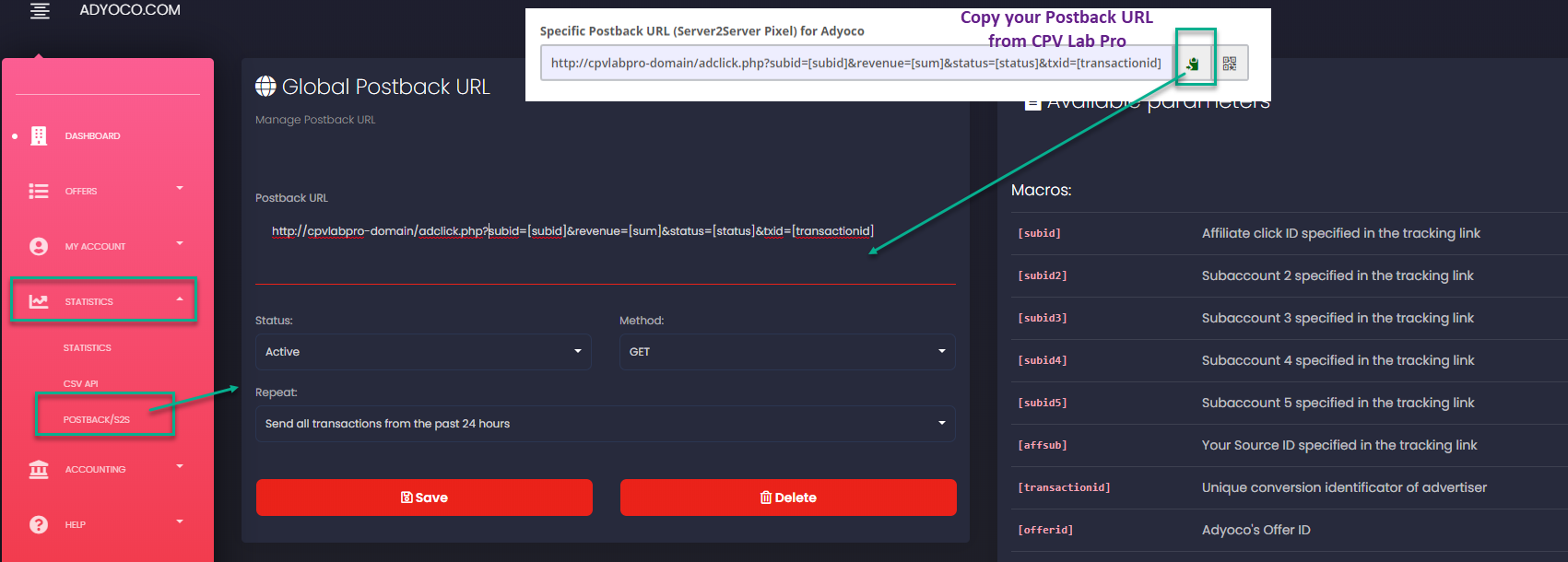The height and width of the screenshot is (562, 1568).
Task: Open the Dashboard menu item
Action: (92, 136)
